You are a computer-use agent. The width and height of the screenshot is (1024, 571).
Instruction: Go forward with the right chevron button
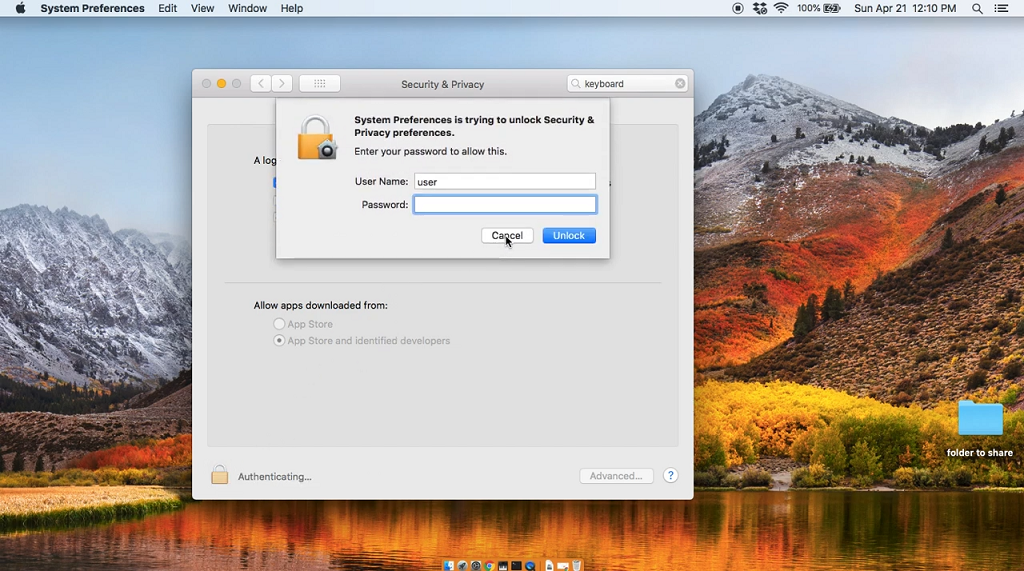coord(282,84)
